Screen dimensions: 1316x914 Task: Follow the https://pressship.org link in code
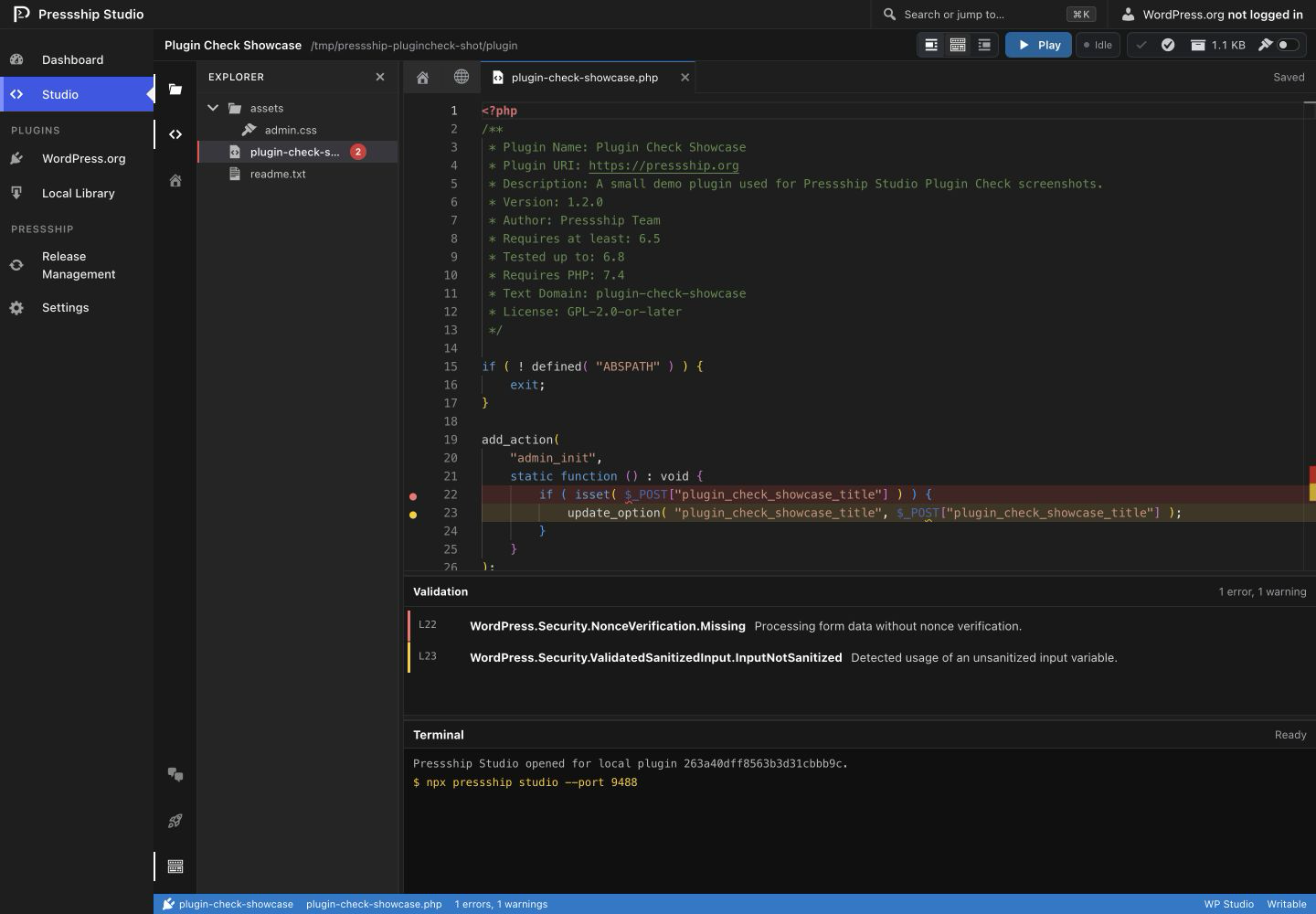(x=663, y=165)
